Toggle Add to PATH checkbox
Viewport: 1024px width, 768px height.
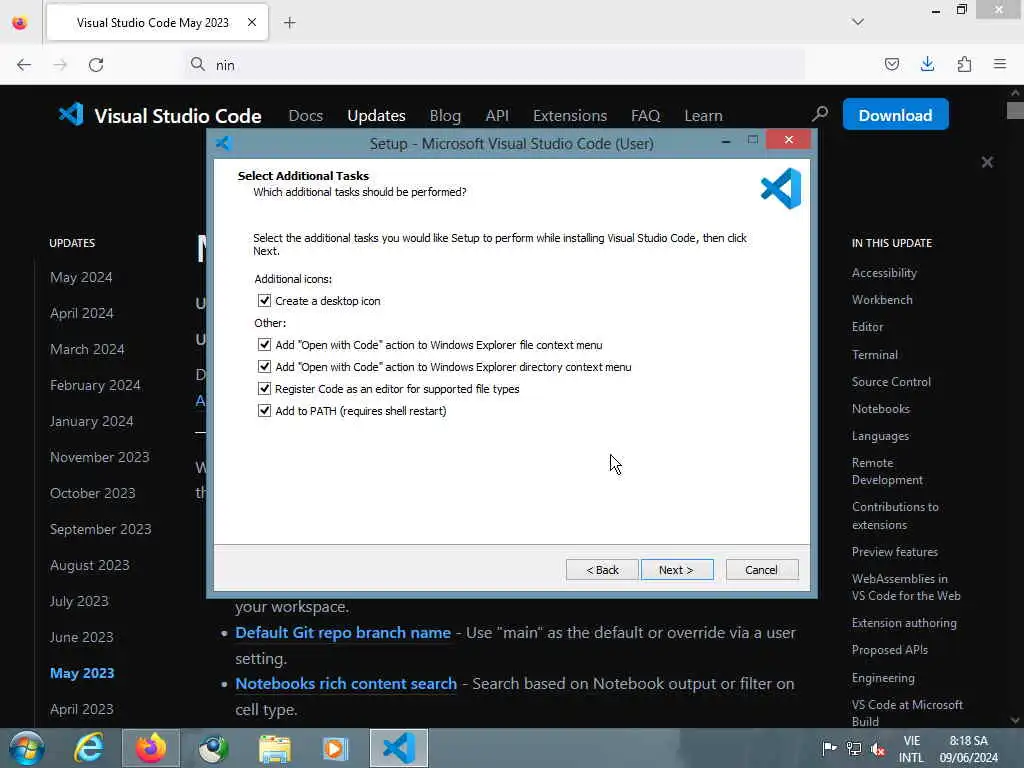(x=264, y=411)
